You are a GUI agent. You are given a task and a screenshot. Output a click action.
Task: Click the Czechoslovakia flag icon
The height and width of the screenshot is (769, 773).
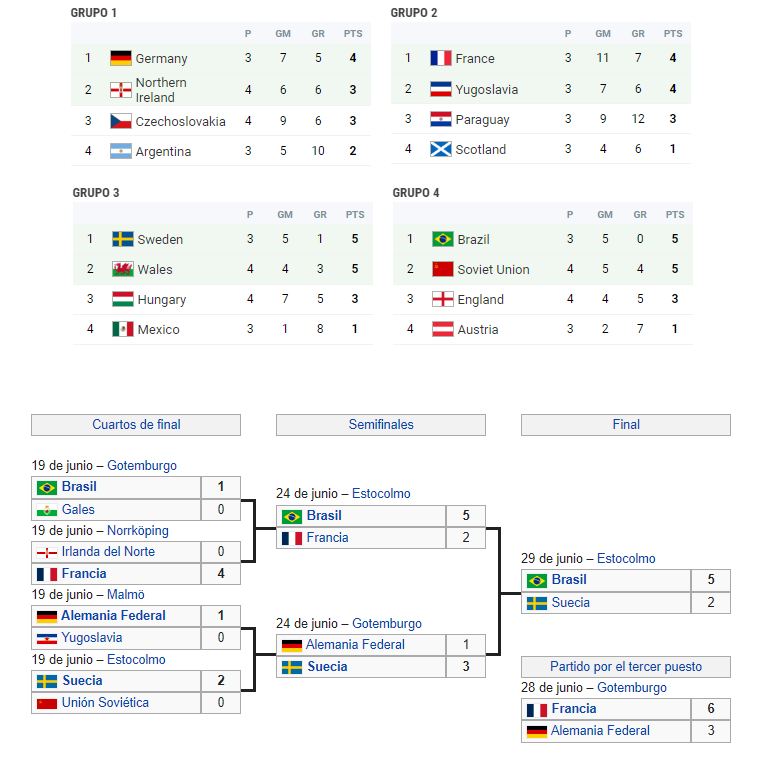point(121,121)
